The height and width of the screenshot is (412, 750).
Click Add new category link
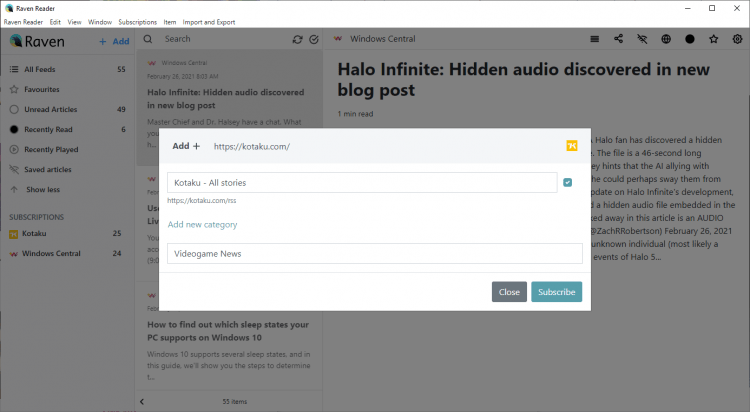click(x=202, y=224)
